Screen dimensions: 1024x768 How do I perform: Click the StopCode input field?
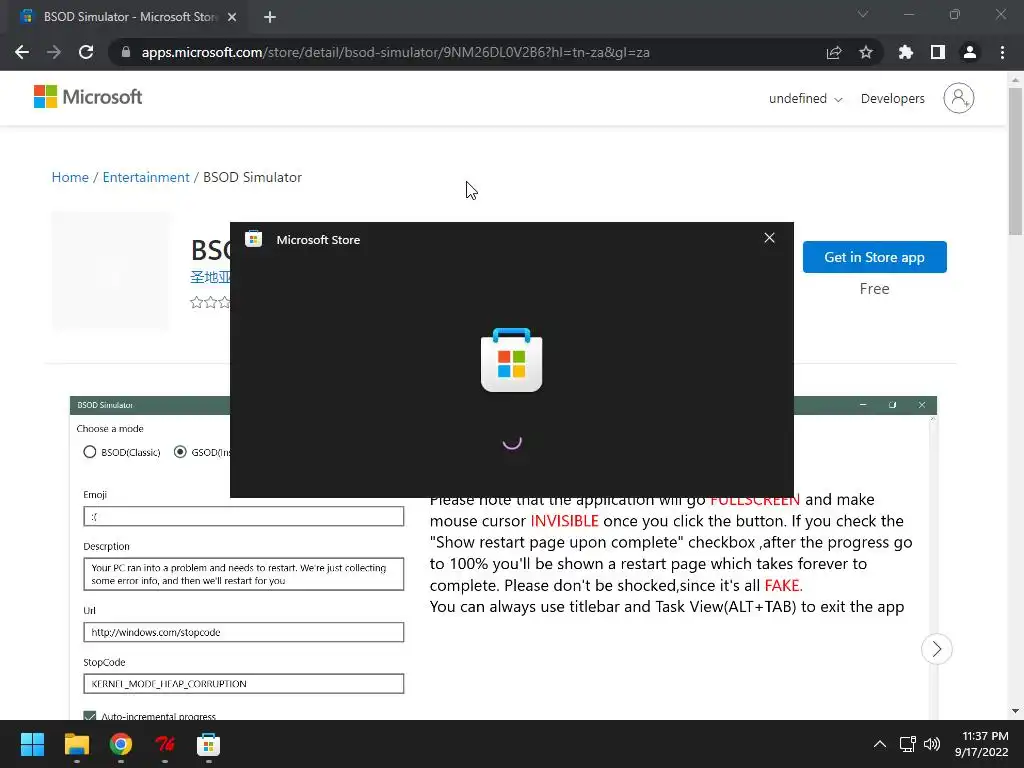coord(244,684)
